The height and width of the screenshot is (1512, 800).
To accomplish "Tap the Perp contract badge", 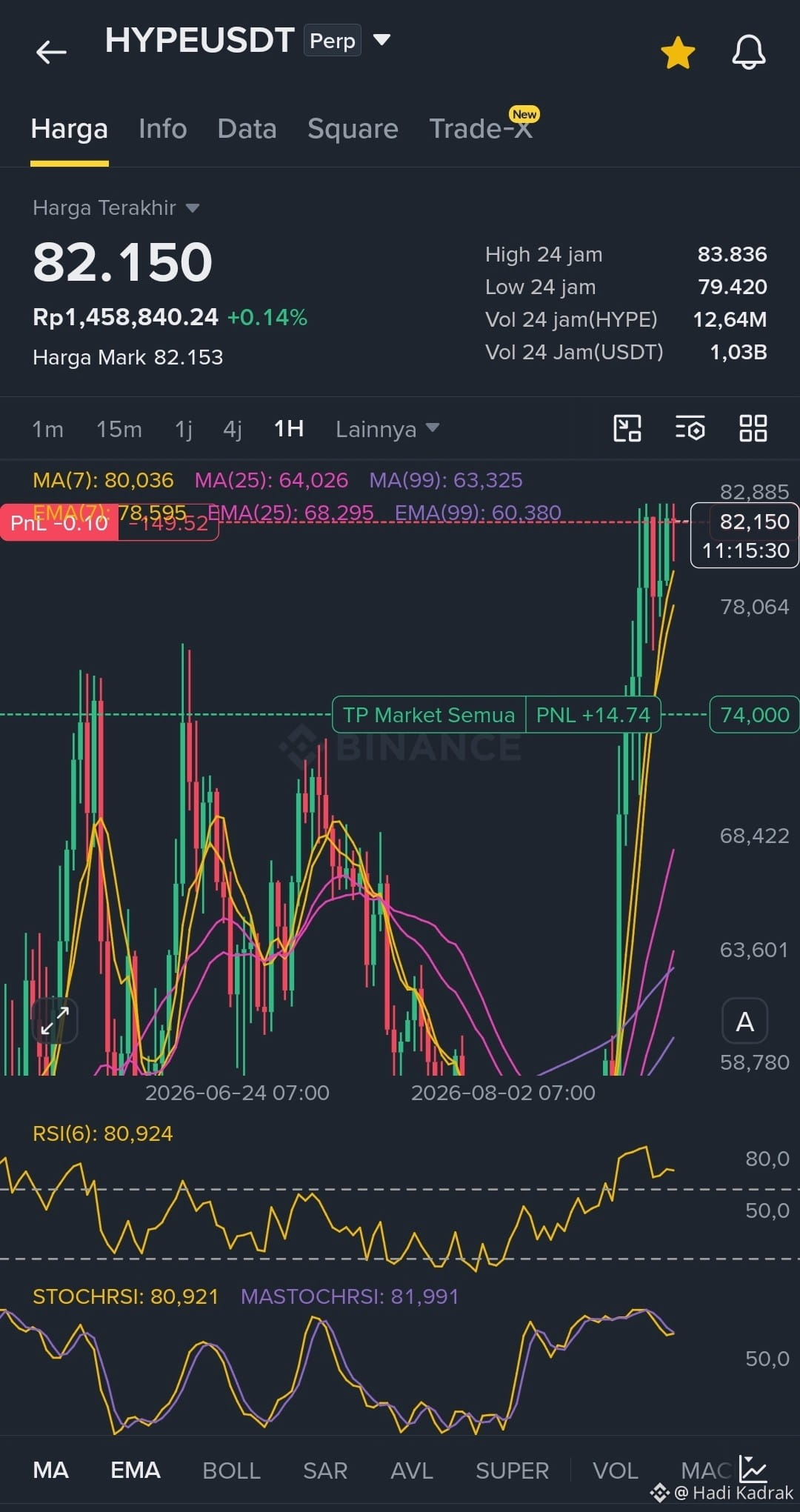I will [333, 41].
